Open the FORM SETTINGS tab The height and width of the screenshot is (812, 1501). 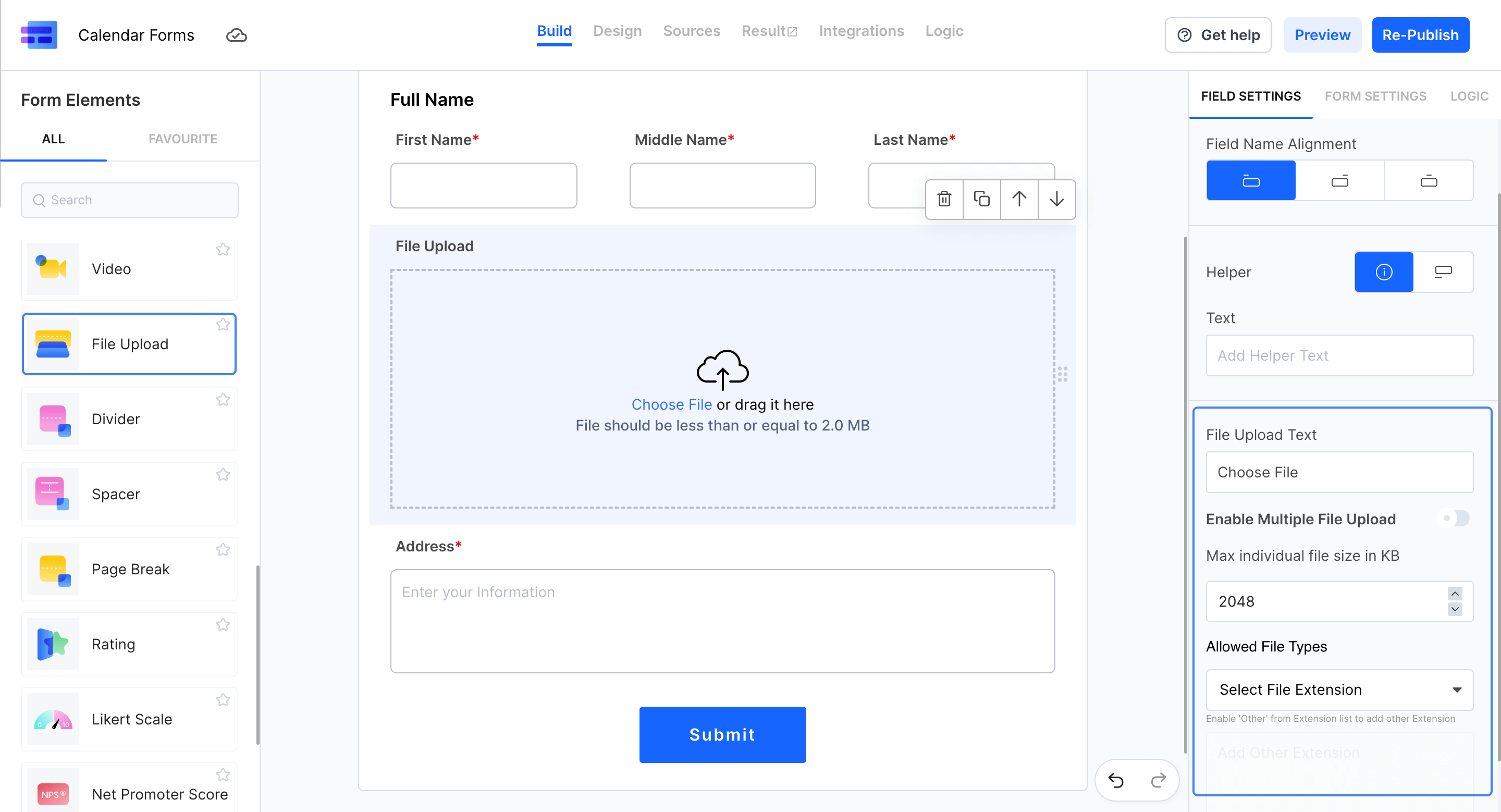1376,96
